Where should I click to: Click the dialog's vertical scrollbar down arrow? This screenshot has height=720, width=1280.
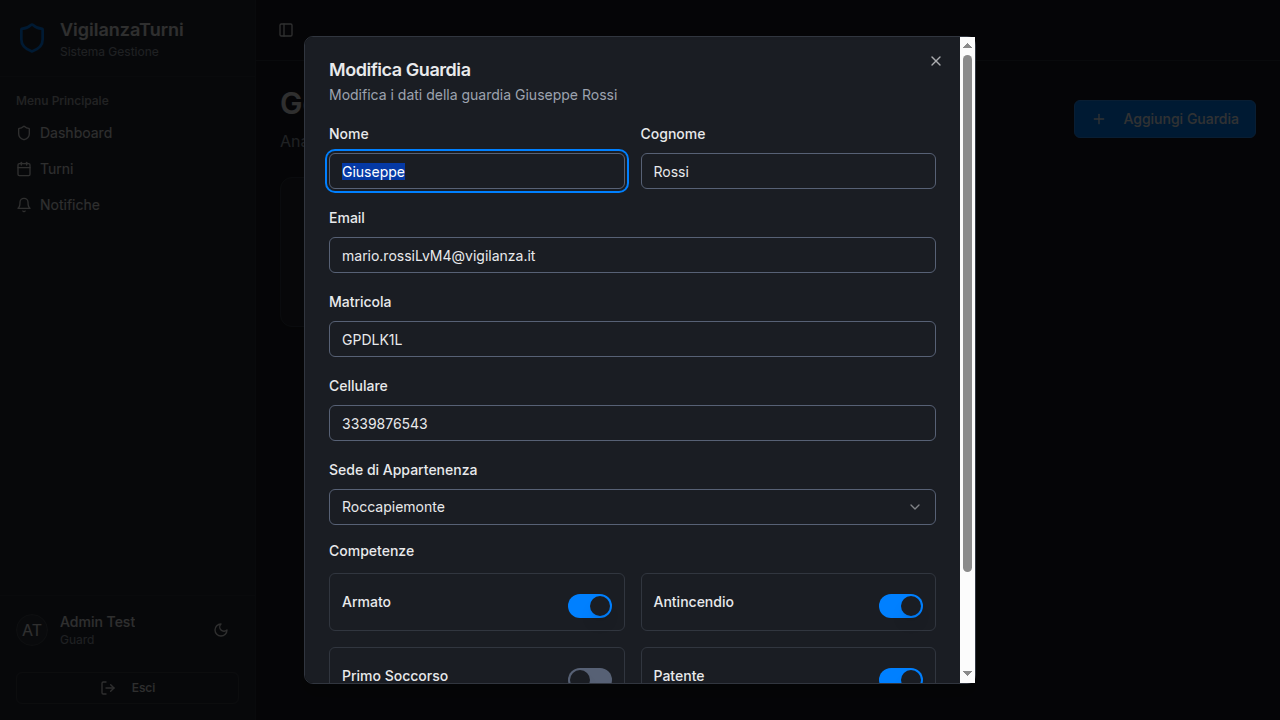967,674
